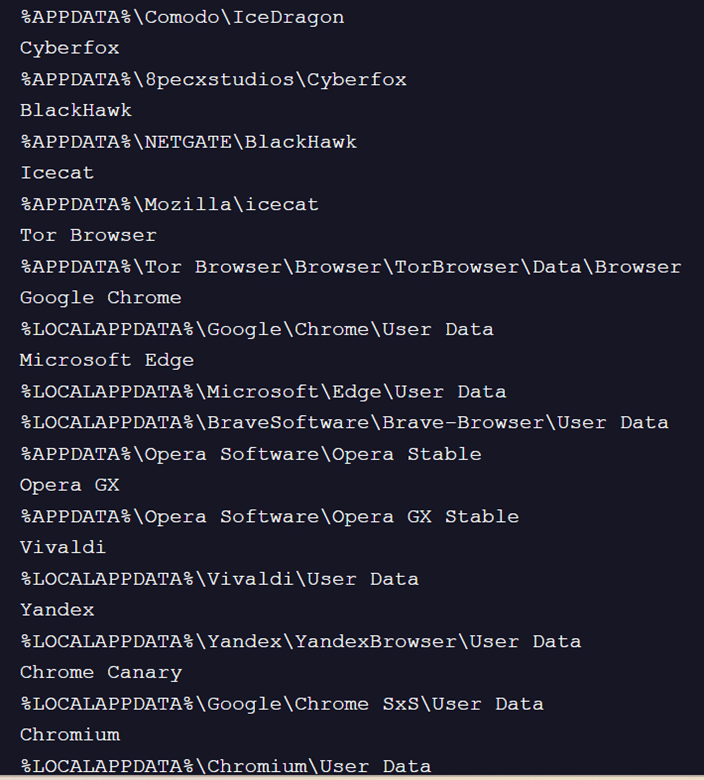
Task: Click the Vivaldi User Data path line
Action: 219,579
